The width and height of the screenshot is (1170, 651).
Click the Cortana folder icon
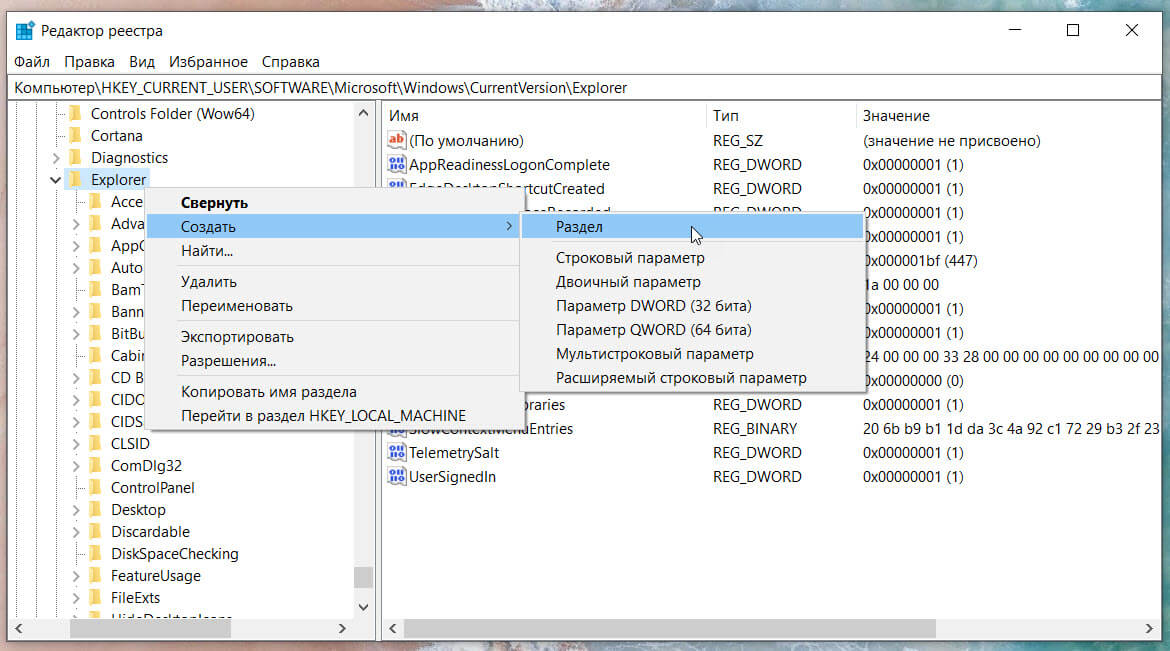75,135
